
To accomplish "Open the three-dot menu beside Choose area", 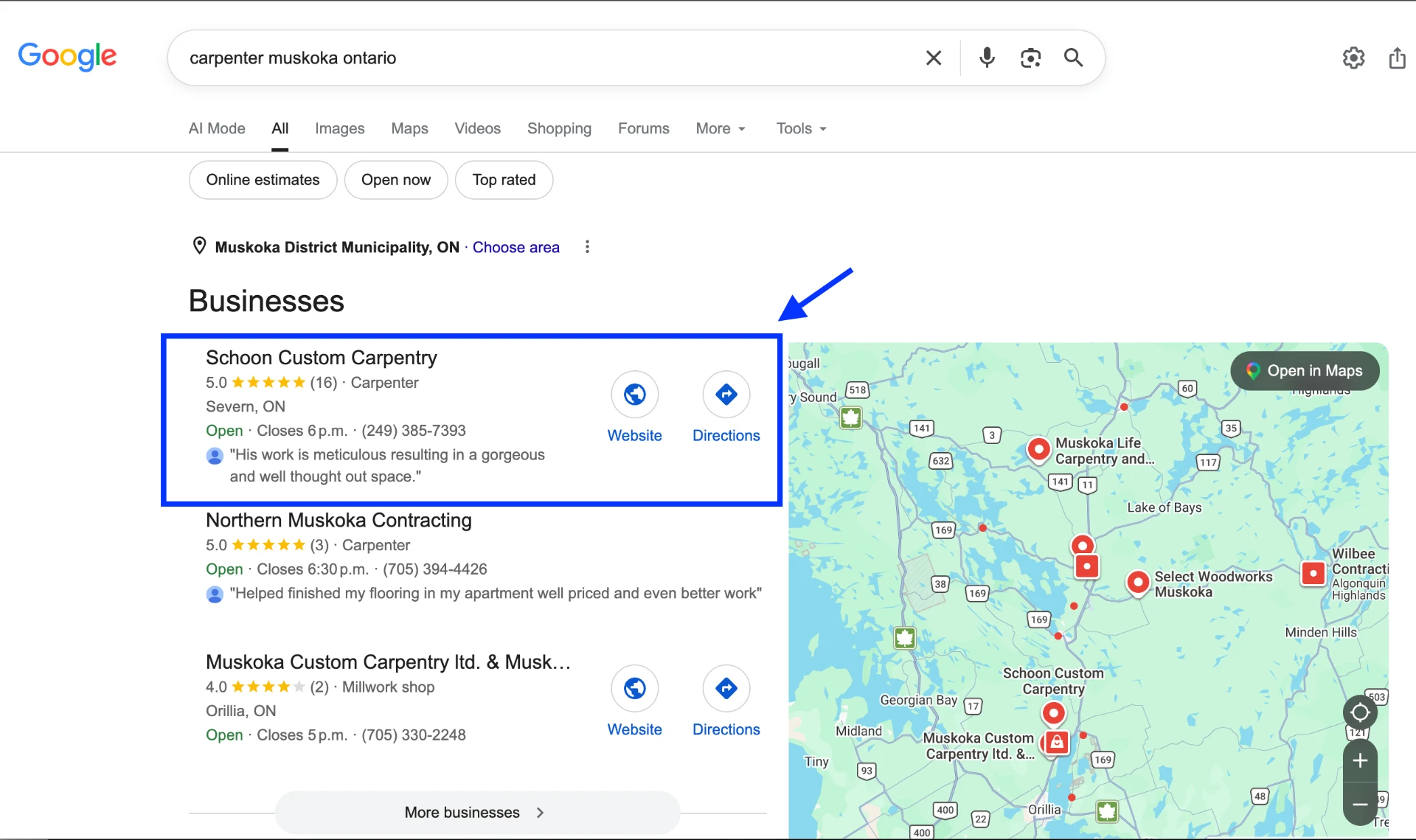I will point(587,247).
